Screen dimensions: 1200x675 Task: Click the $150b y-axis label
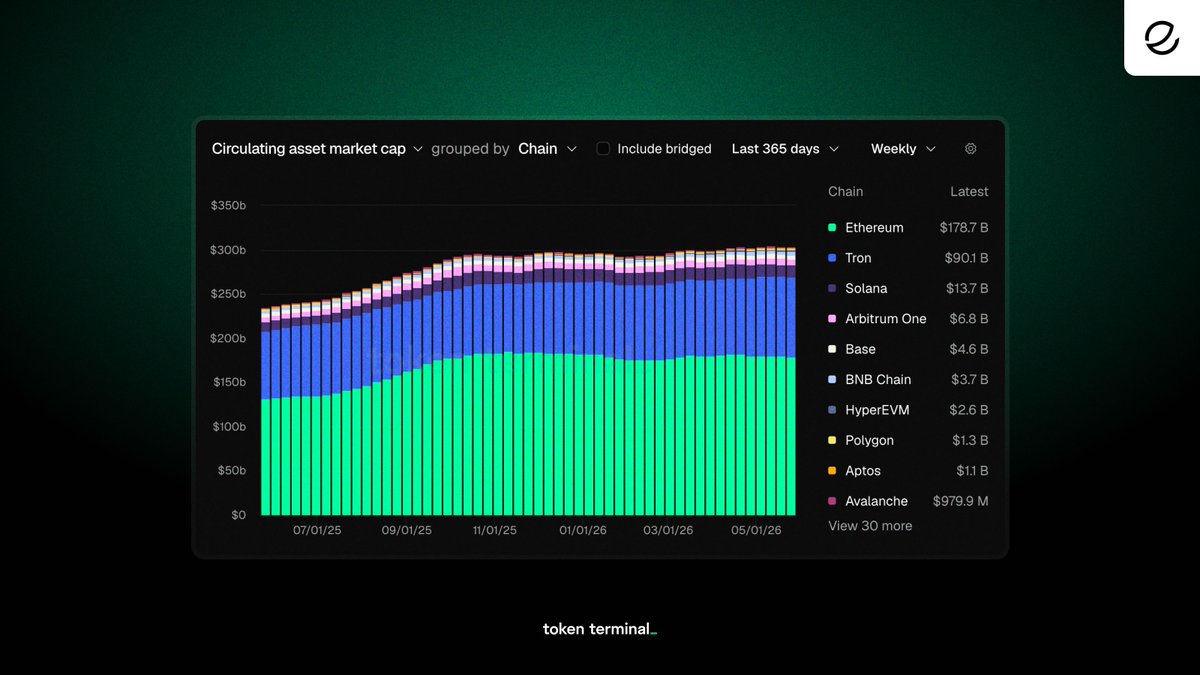pos(228,382)
